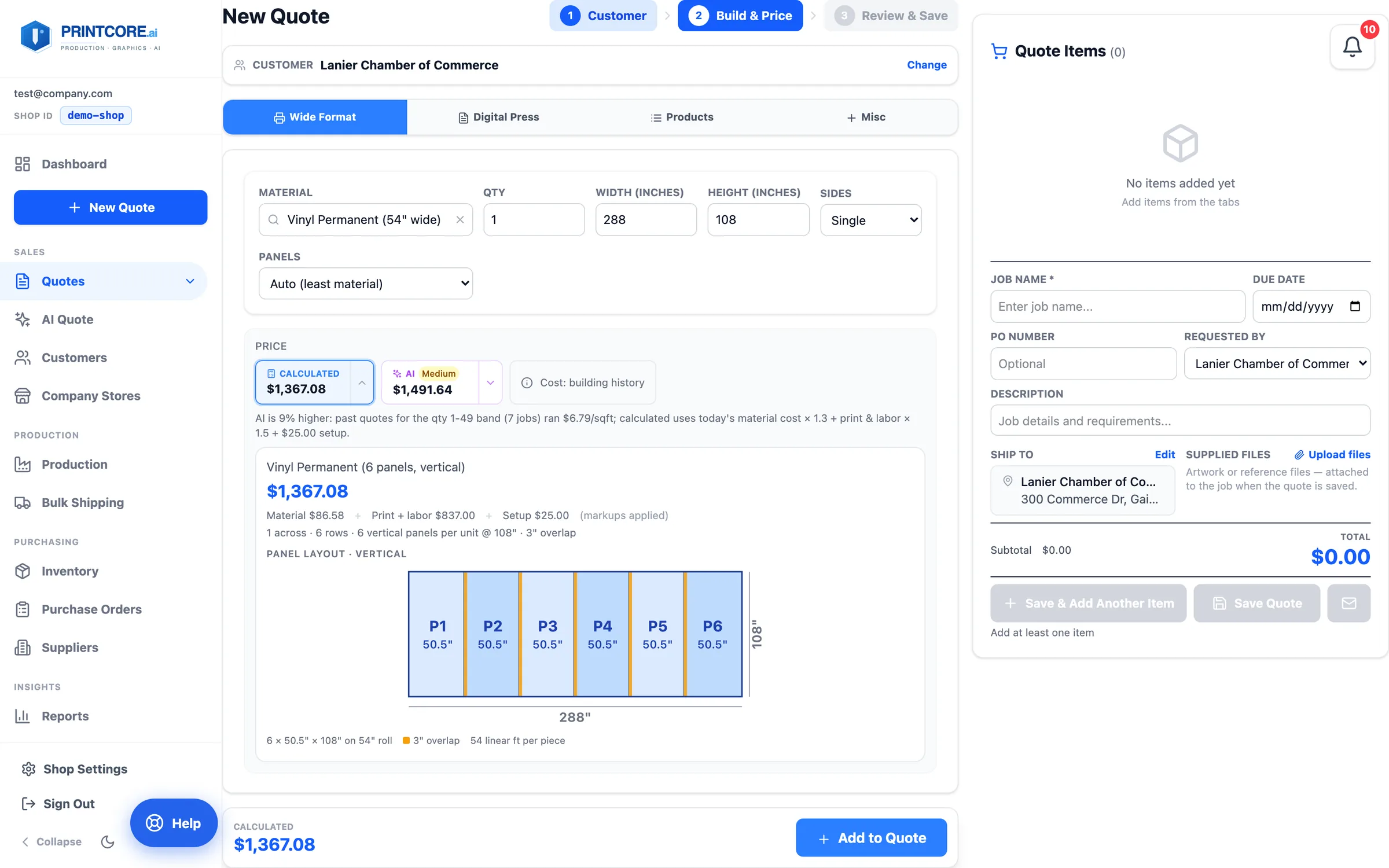Collapse the Calculated price details chevron

pyautogui.click(x=362, y=382)
